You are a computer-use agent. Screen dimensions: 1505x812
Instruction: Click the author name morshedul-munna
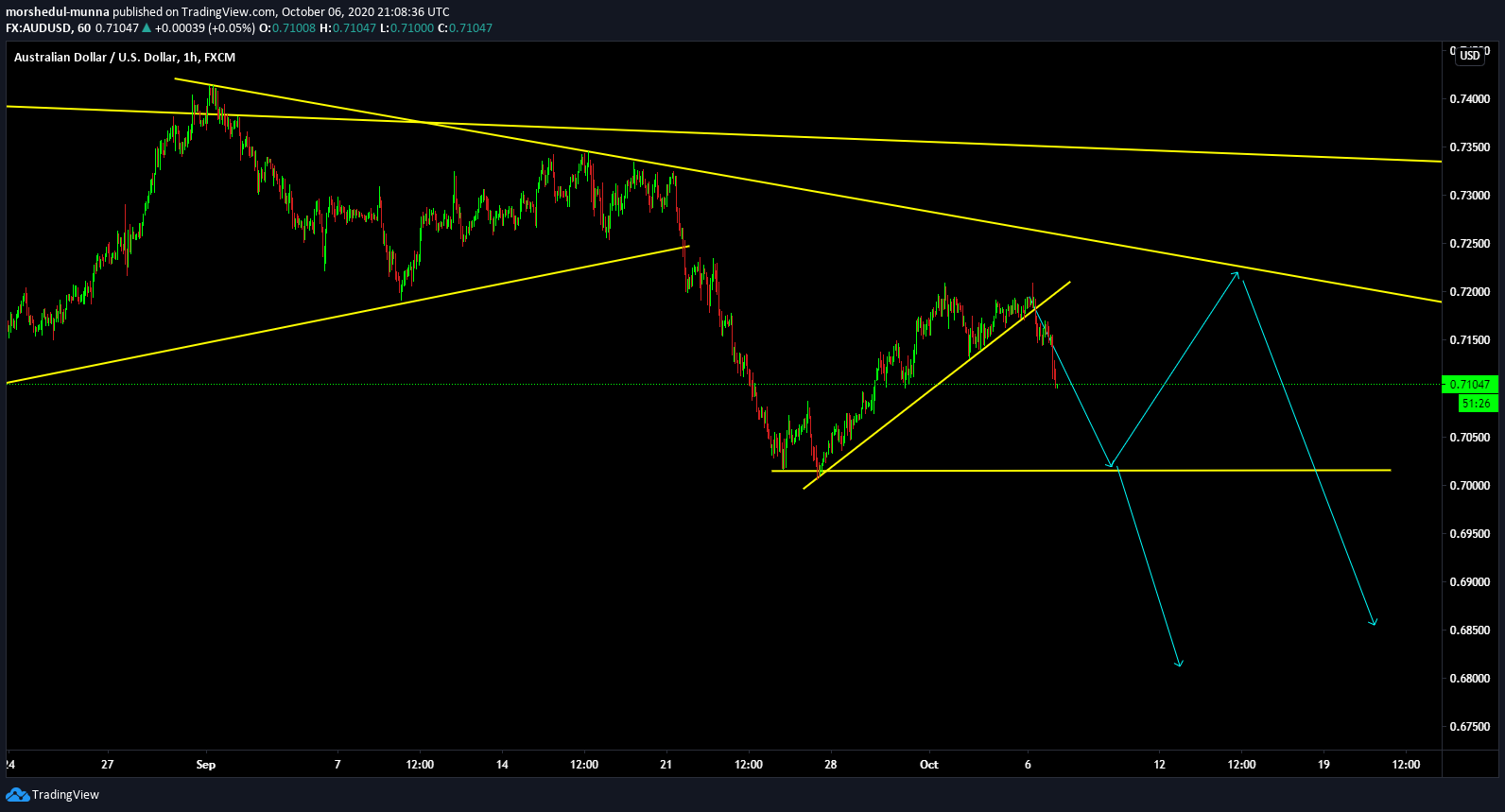click(x=58, y=12)
